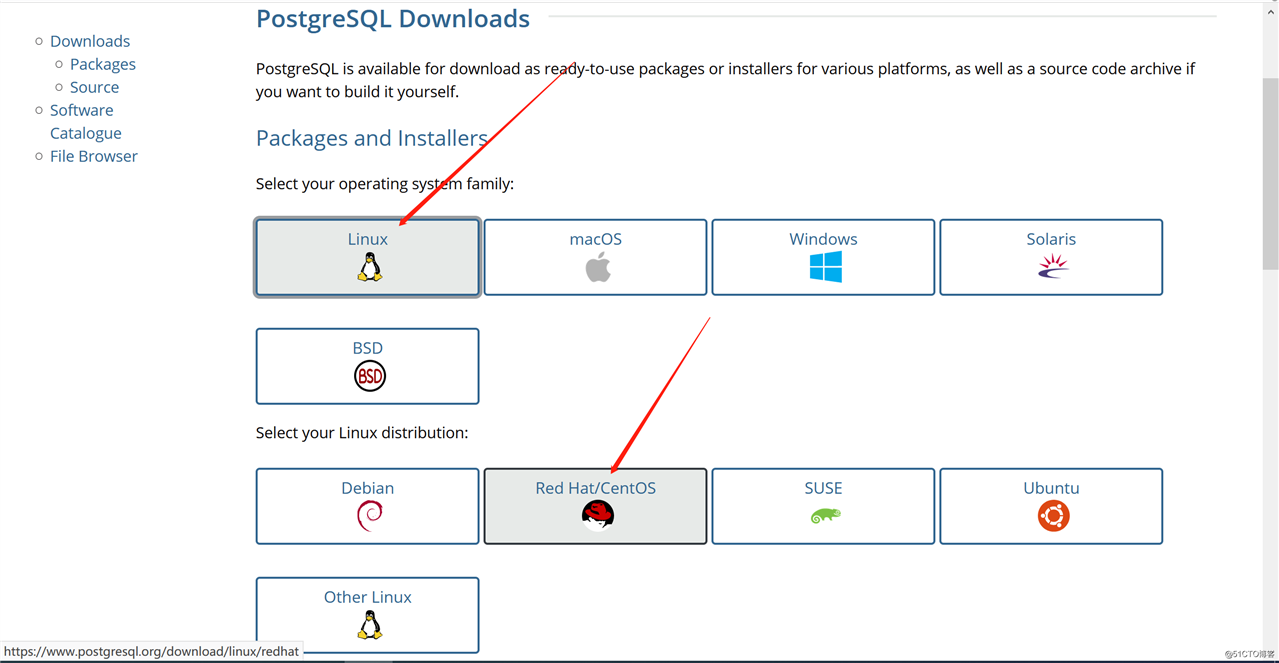Select the BSD label text
The image size is (1279, 663).
[x=368, y=348]
